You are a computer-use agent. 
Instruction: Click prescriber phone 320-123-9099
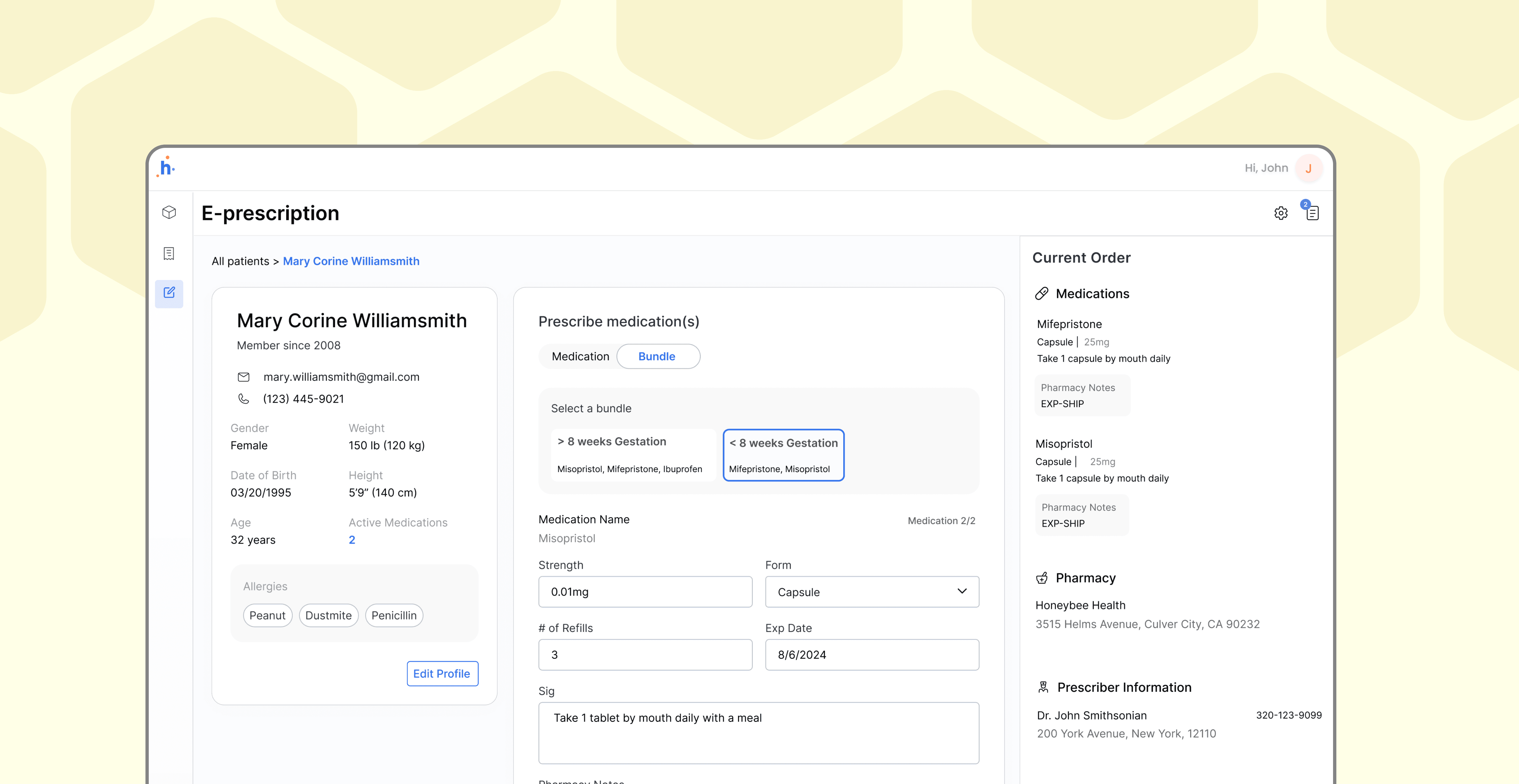(x=1289, y=715)
